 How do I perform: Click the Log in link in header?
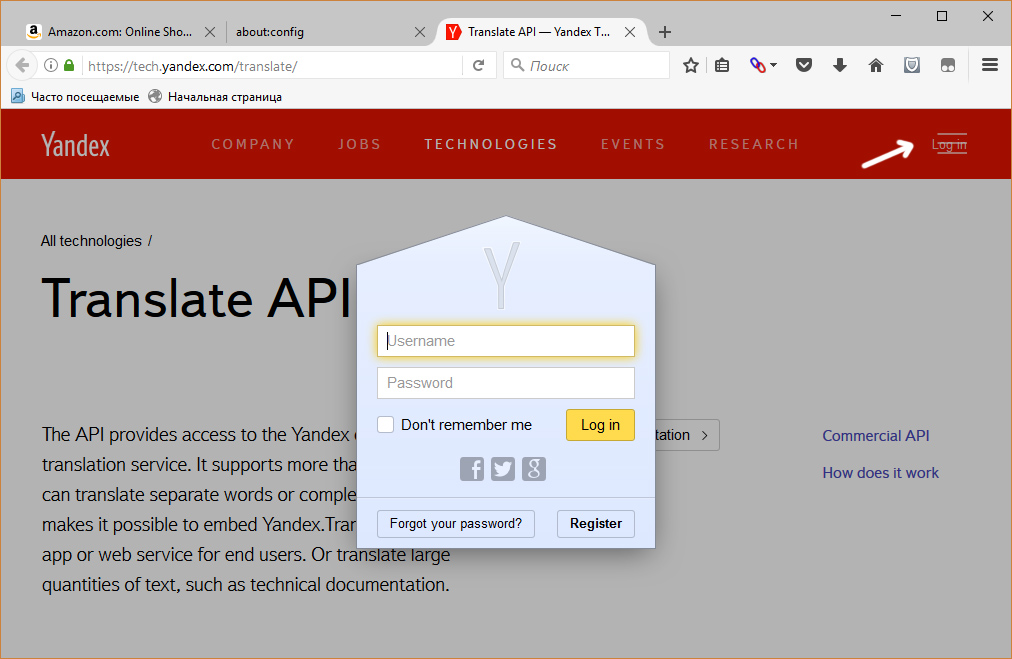pos(949,145)
